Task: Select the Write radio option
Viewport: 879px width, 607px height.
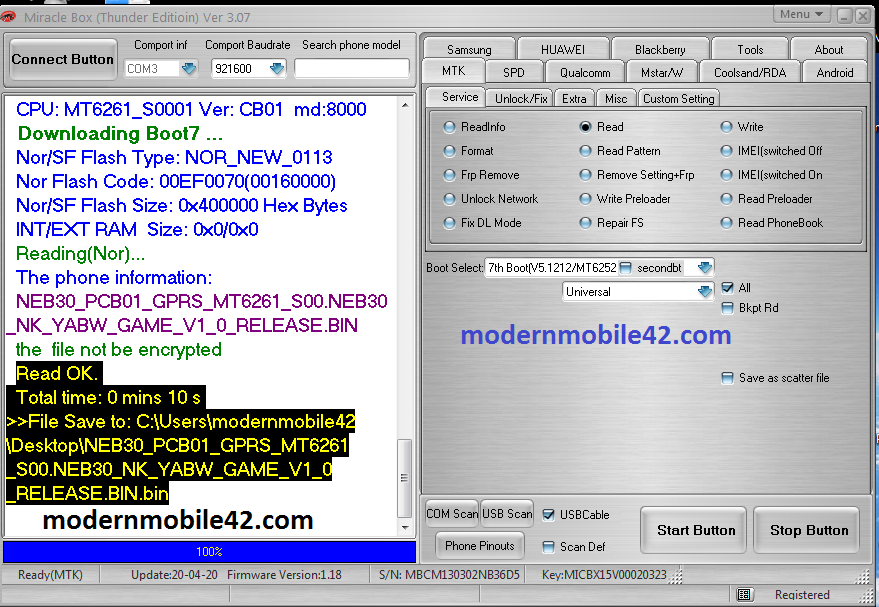Action: point(727,127)
